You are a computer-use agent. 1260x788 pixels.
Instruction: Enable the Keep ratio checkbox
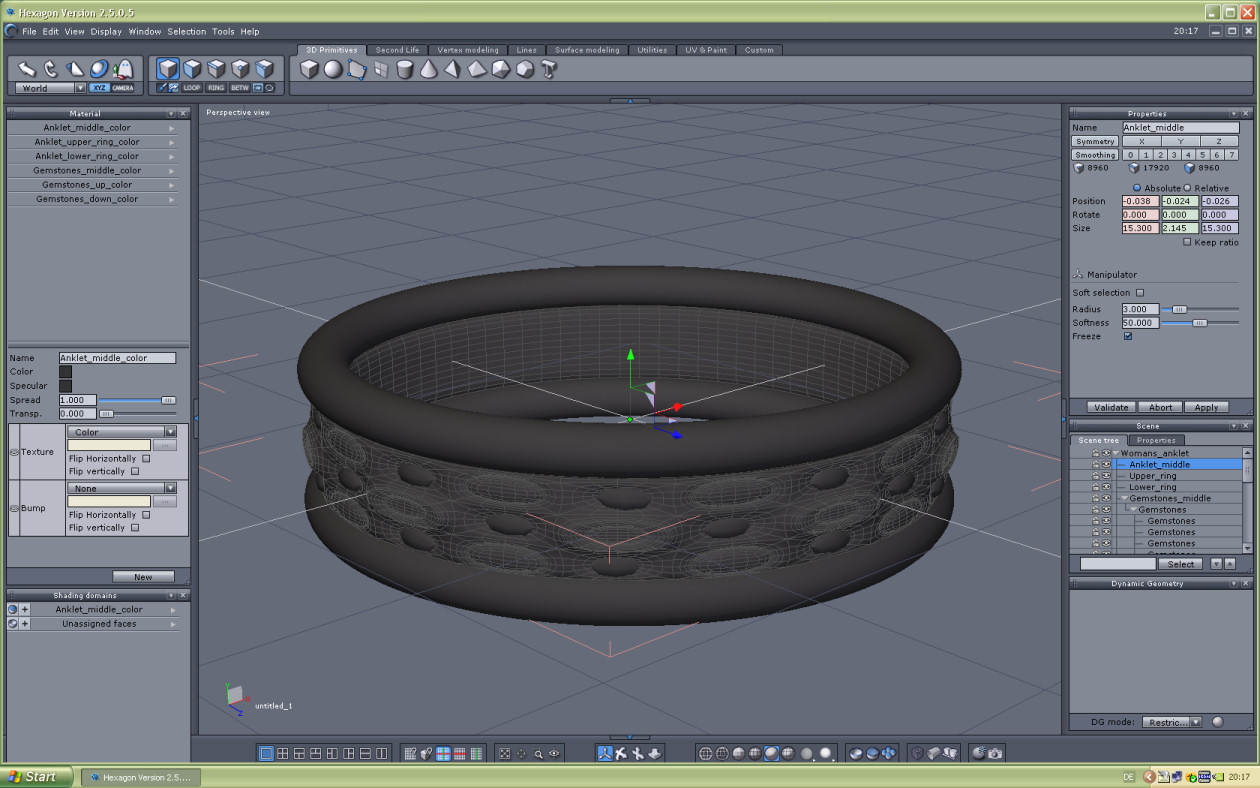1187,242
